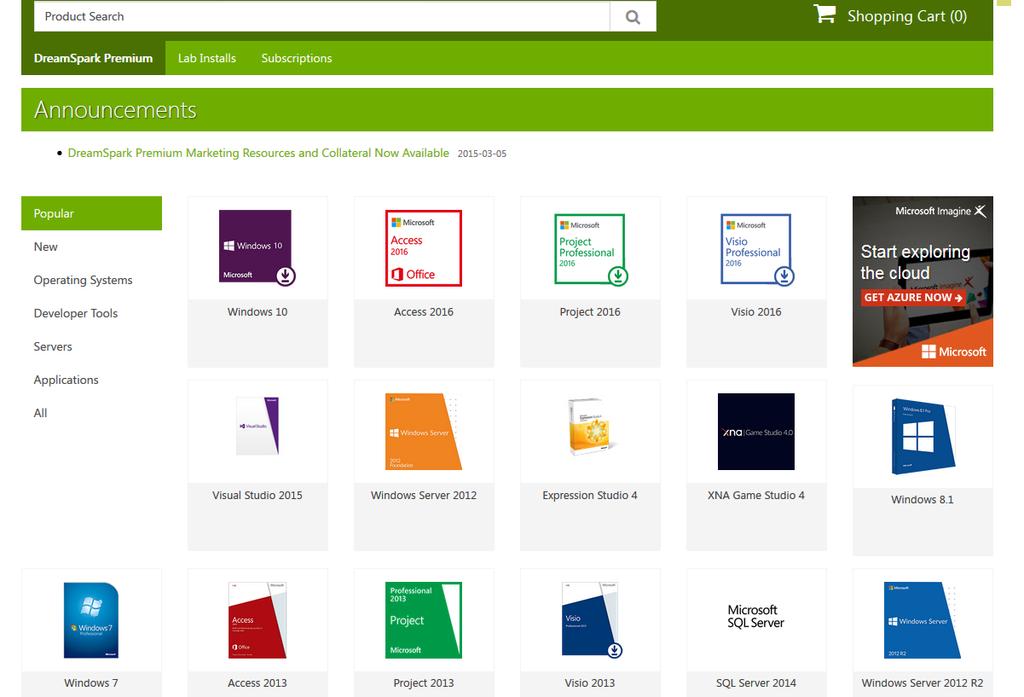Click the Access 2016 title link

[423, 312]
